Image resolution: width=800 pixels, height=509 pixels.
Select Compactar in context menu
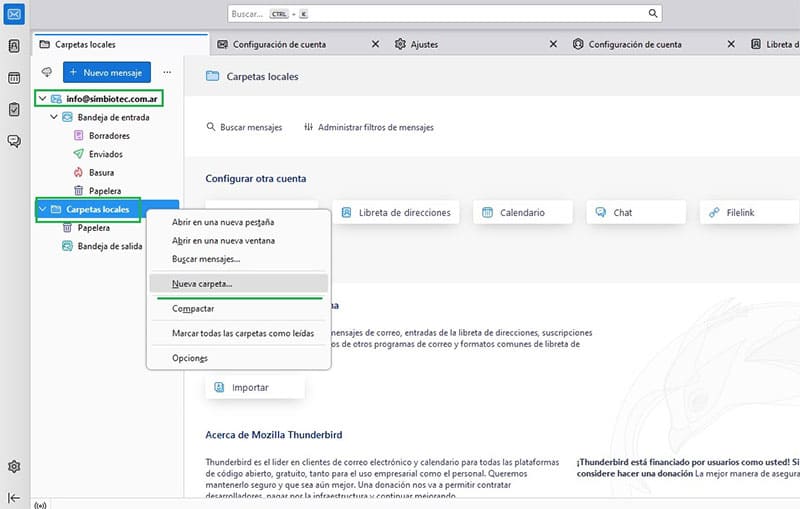pyautogui.click(x=239, y=309)
